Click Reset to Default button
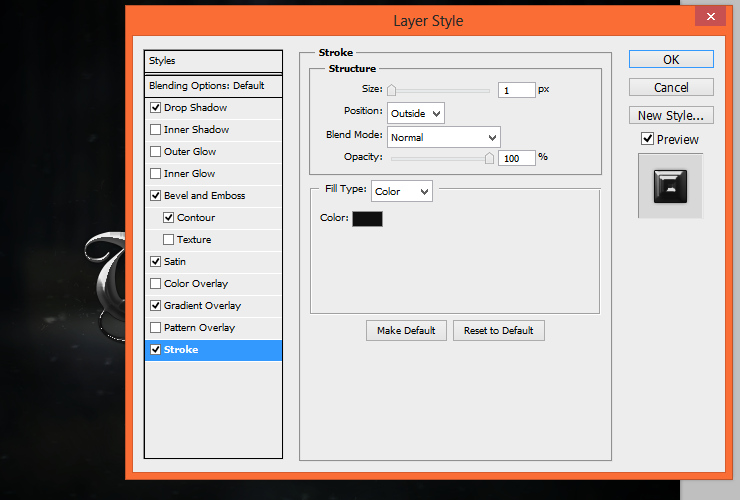Viewport: 740px width, 500px height. (499, 331)
